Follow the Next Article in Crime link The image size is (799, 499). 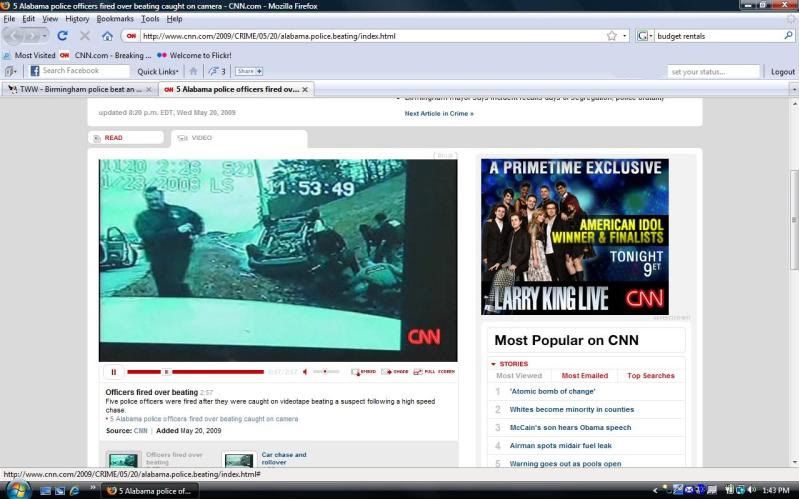tap(439, 114)
